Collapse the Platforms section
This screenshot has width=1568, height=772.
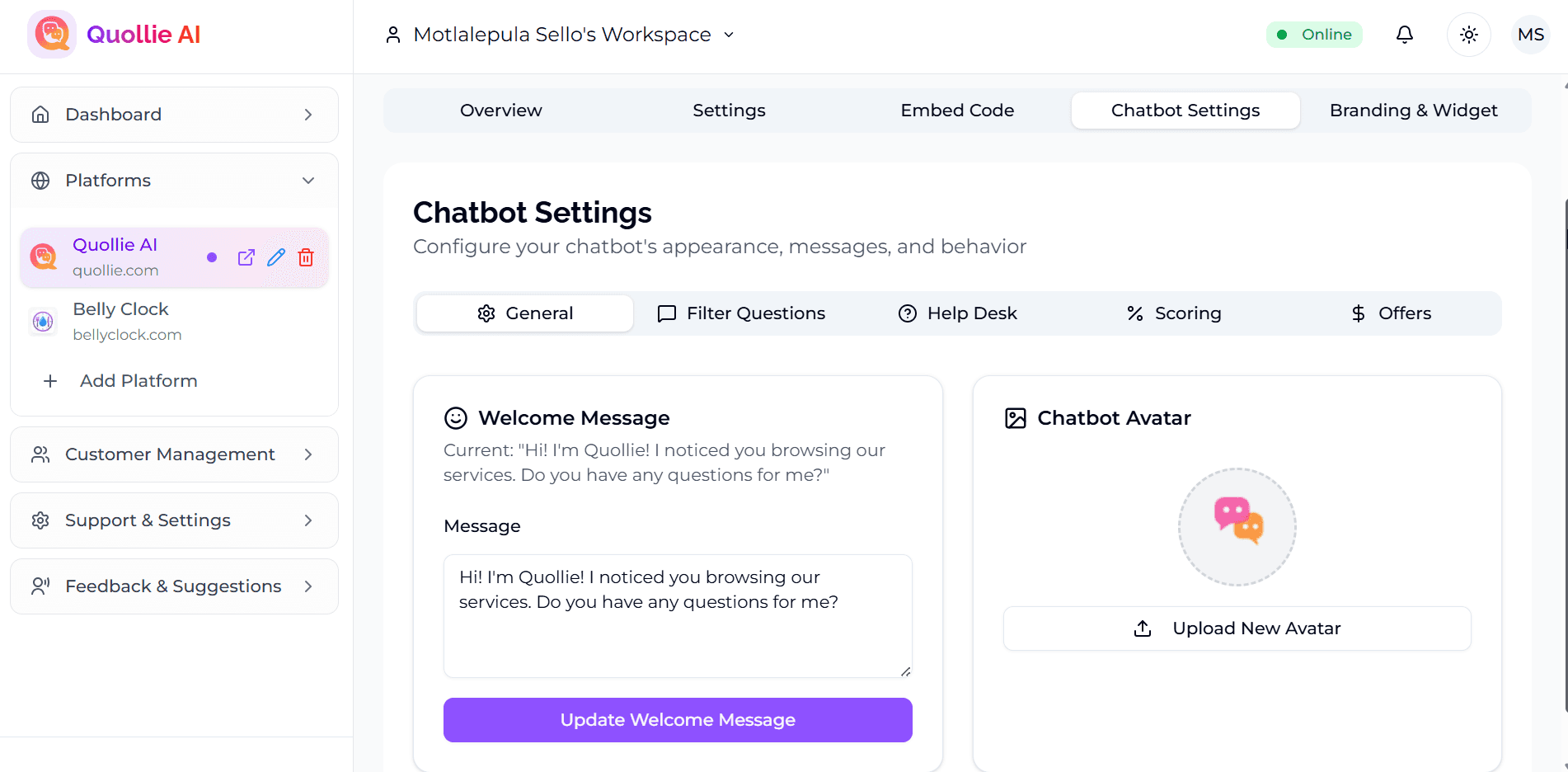[x=308, y=180]
